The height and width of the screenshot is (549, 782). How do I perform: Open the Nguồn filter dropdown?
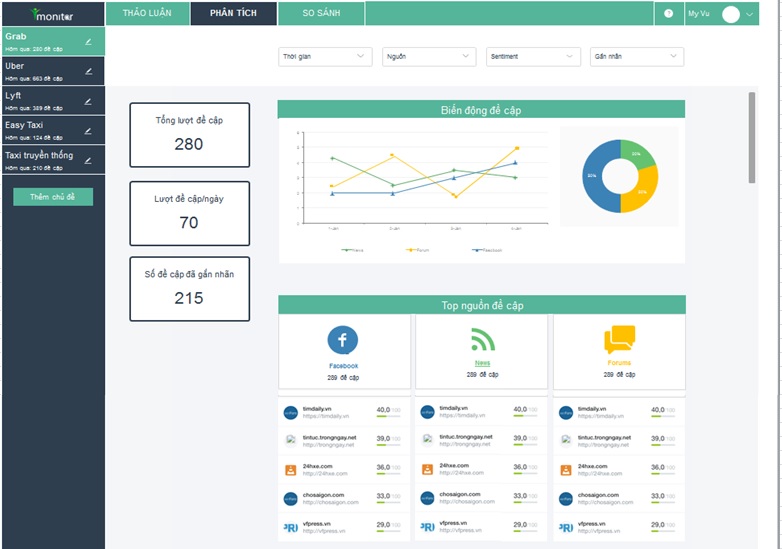point(429,56)
